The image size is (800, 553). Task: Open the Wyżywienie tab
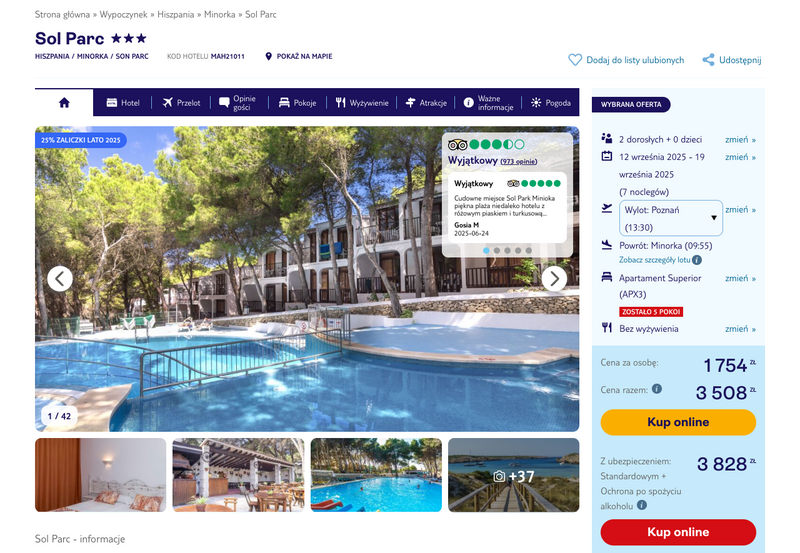[x=362, y=103]
